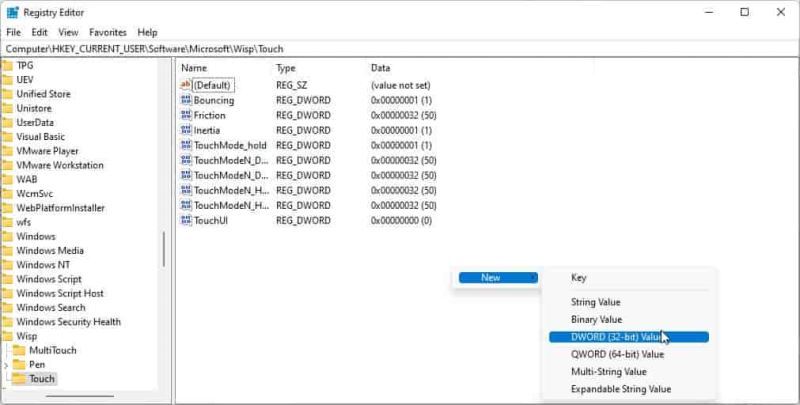
Task: Open the Favorites menu
Action: [107, 32]
